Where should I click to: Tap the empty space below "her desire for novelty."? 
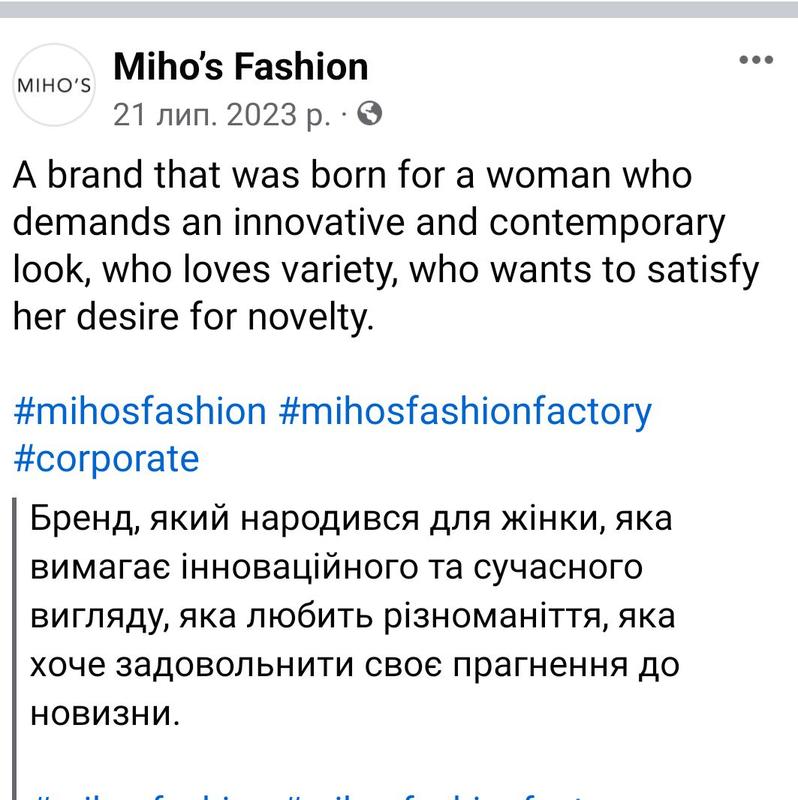pyautogui.click(x=399, y=364)
